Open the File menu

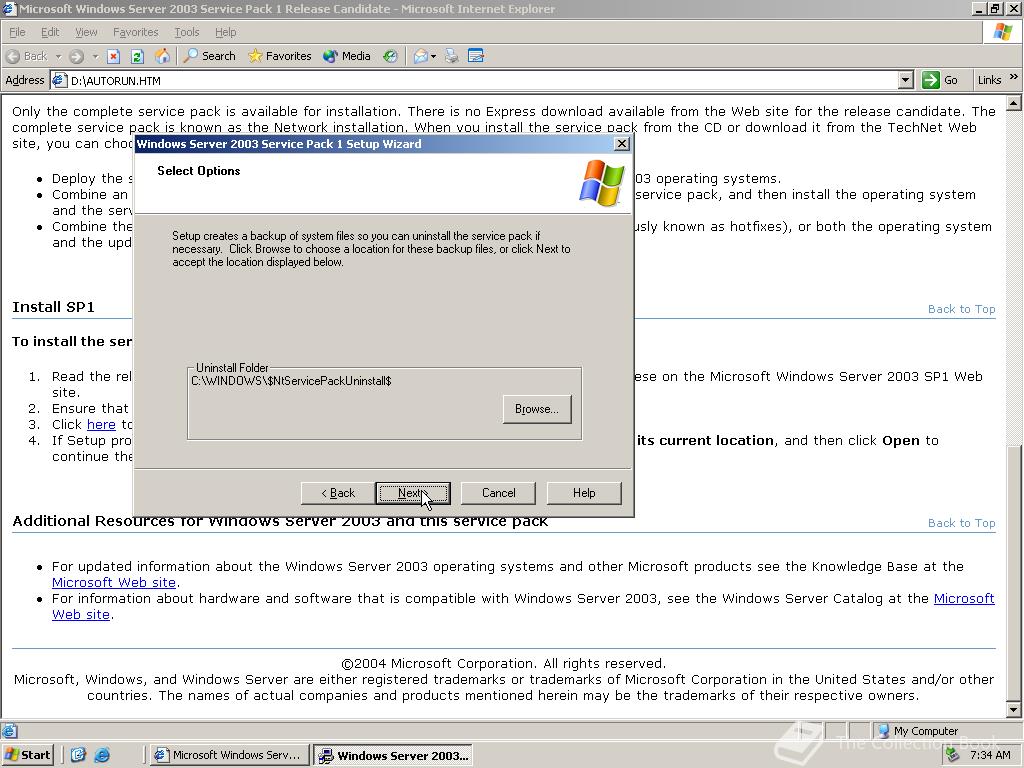point(17,32)
